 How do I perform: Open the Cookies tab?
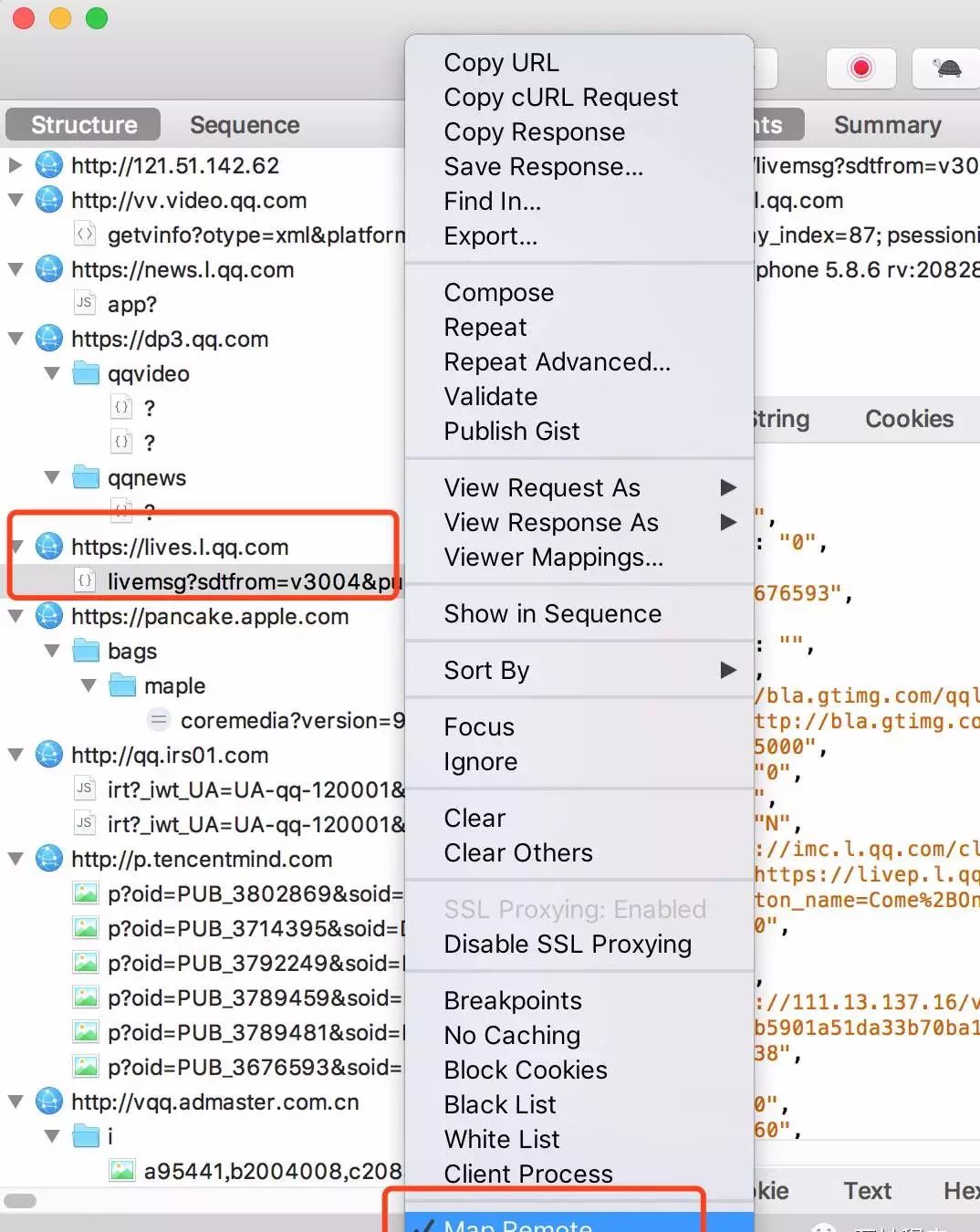coord(909,419)
